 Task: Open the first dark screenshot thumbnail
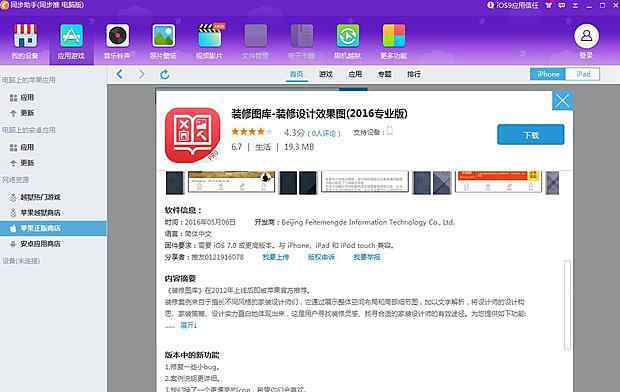[x=175, y=183]
